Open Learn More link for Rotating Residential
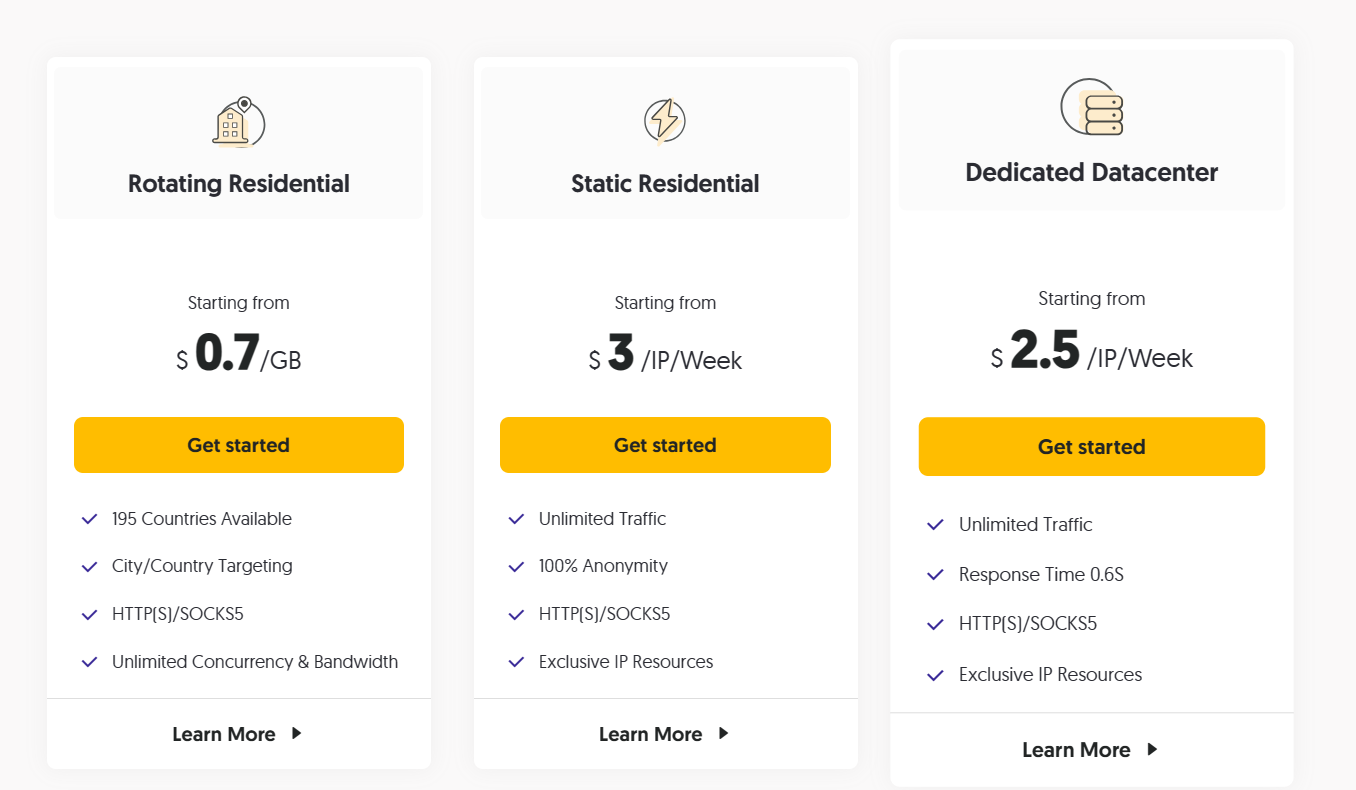 224,734
